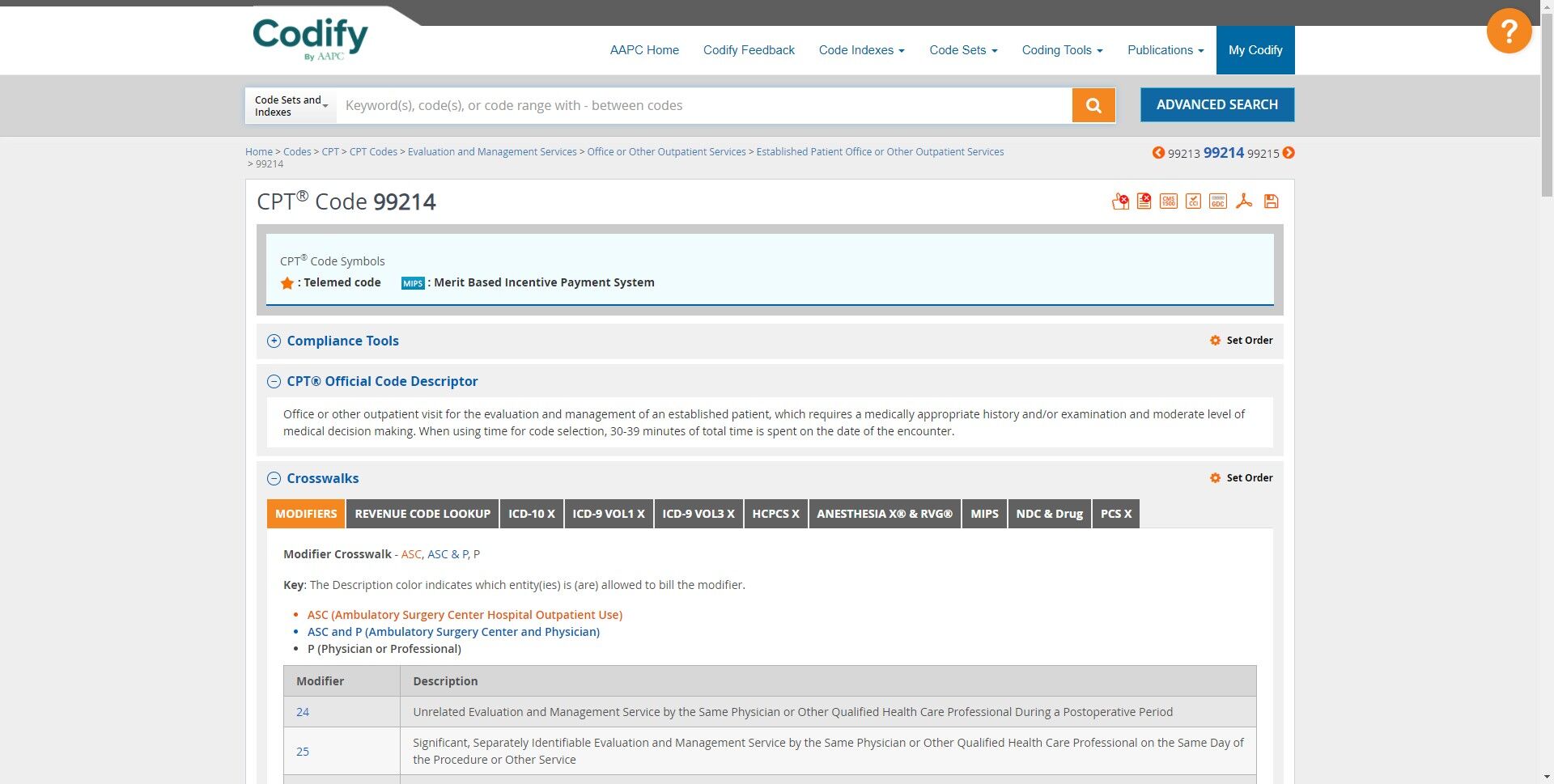The width and height of the screenshot is (1554, 784).
Task: Switch to REVENUE CODE LOOKUP tab
Action: [x=422, y=514]
